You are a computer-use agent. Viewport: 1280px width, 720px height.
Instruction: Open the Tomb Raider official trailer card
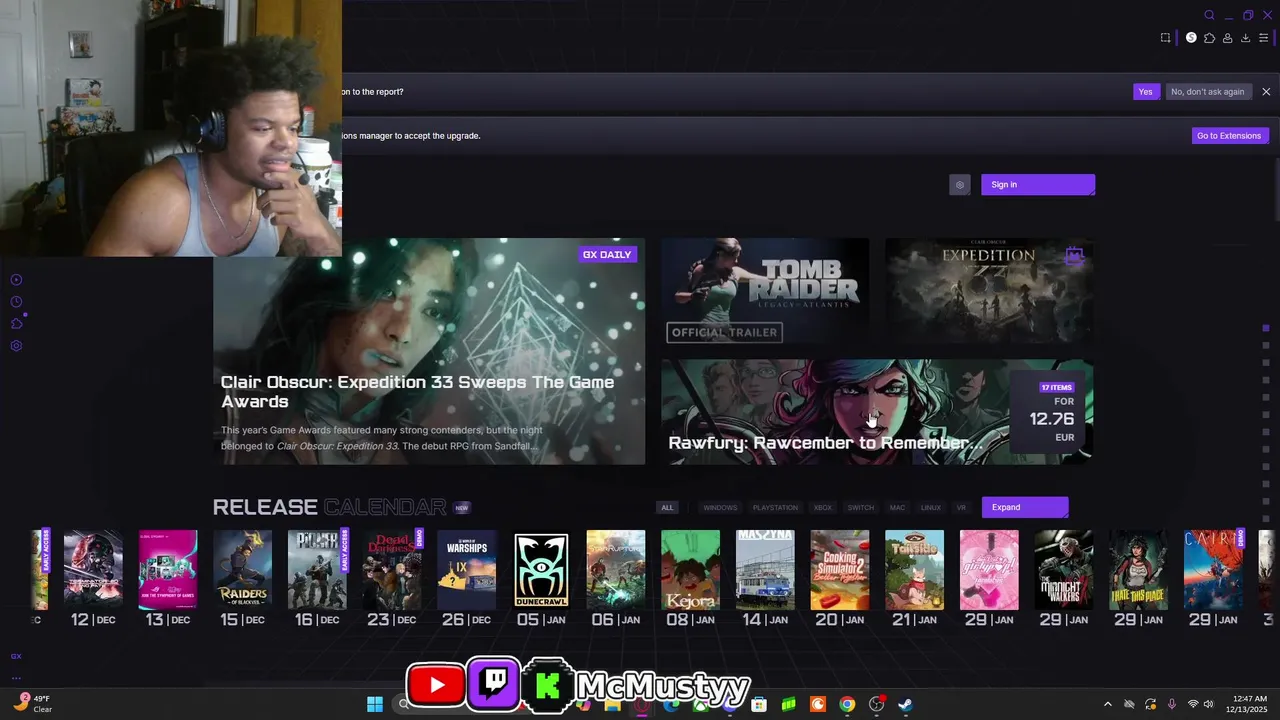coord(765,292)
